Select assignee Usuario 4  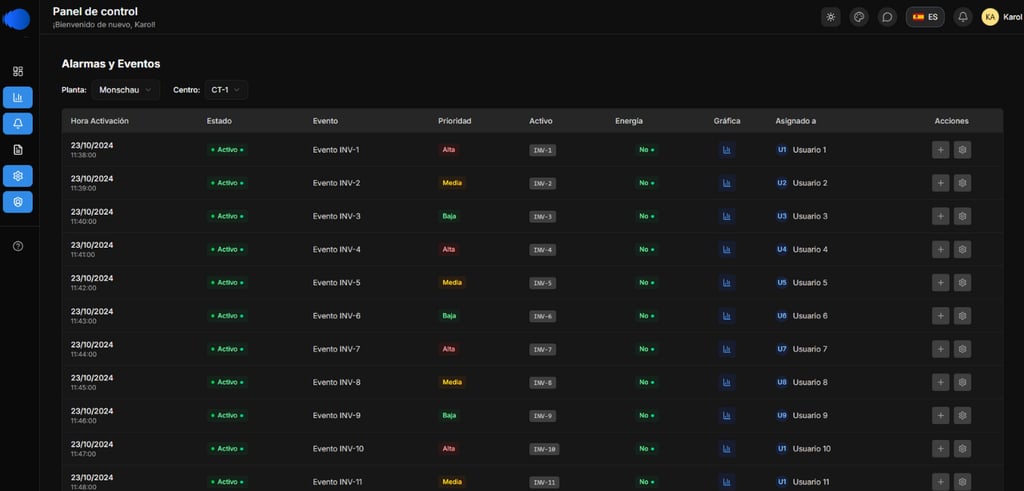[x=801, y=249]
